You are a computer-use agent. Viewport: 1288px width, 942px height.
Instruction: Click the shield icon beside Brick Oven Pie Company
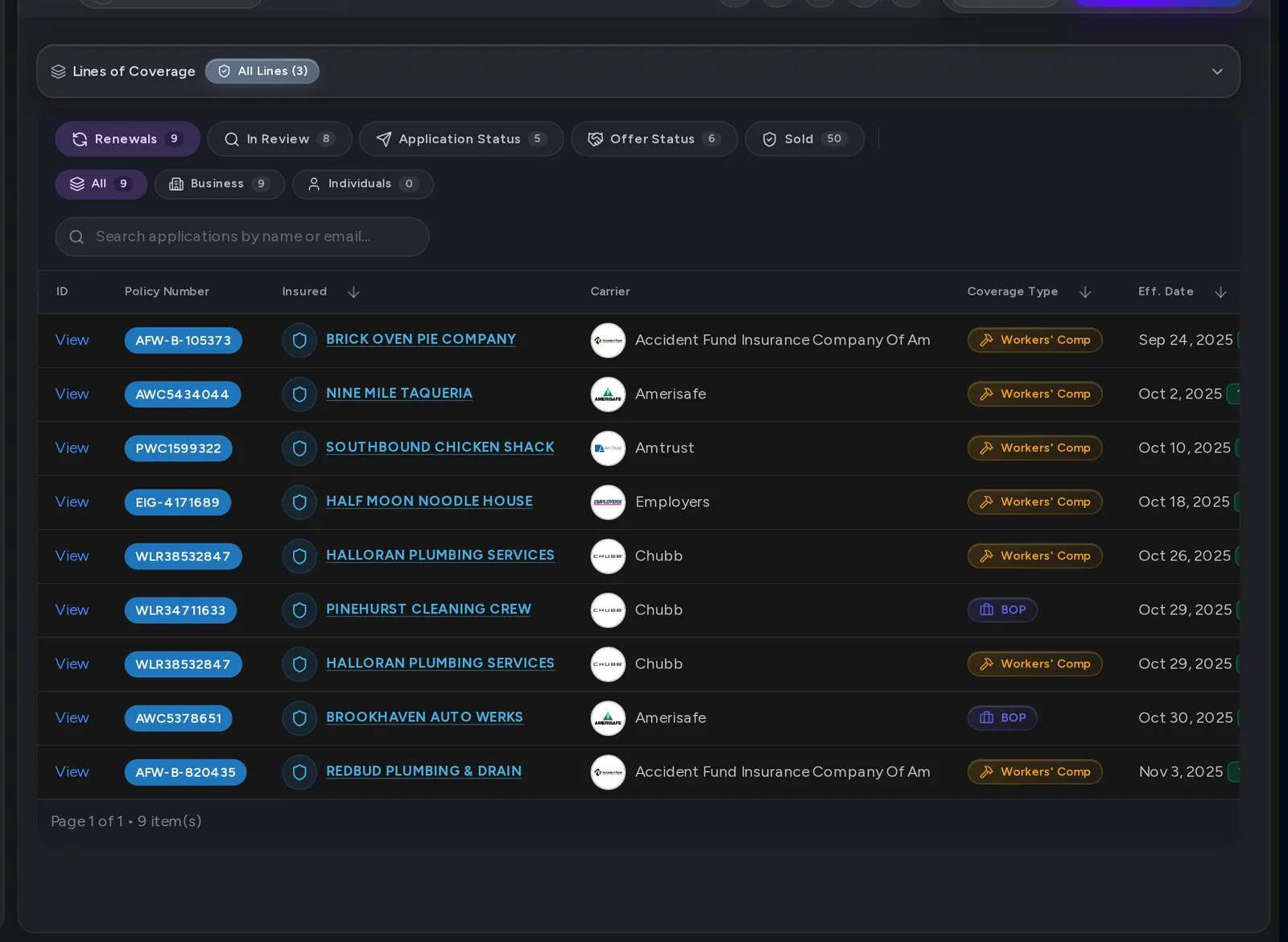pos(299,341)
